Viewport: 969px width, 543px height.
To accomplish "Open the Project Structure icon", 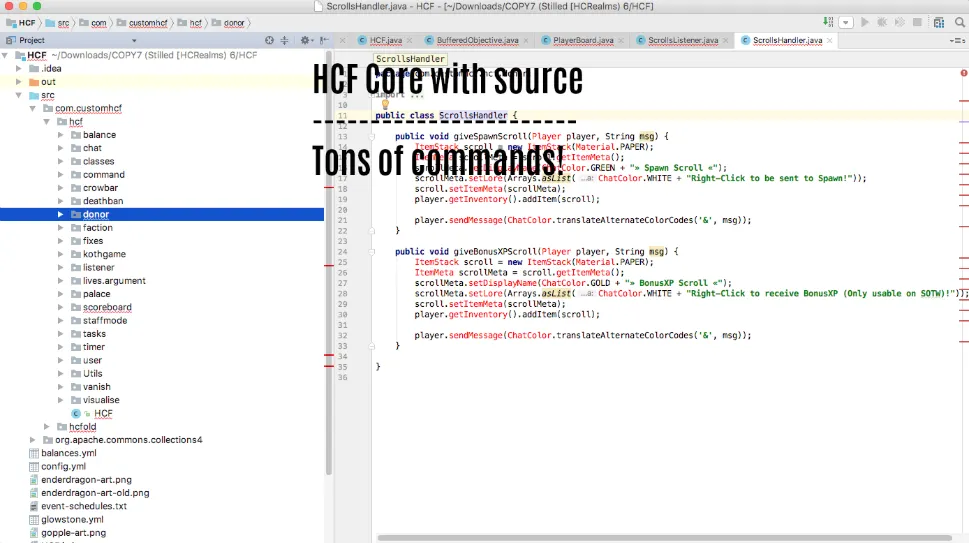I will (x=939, y=22).
